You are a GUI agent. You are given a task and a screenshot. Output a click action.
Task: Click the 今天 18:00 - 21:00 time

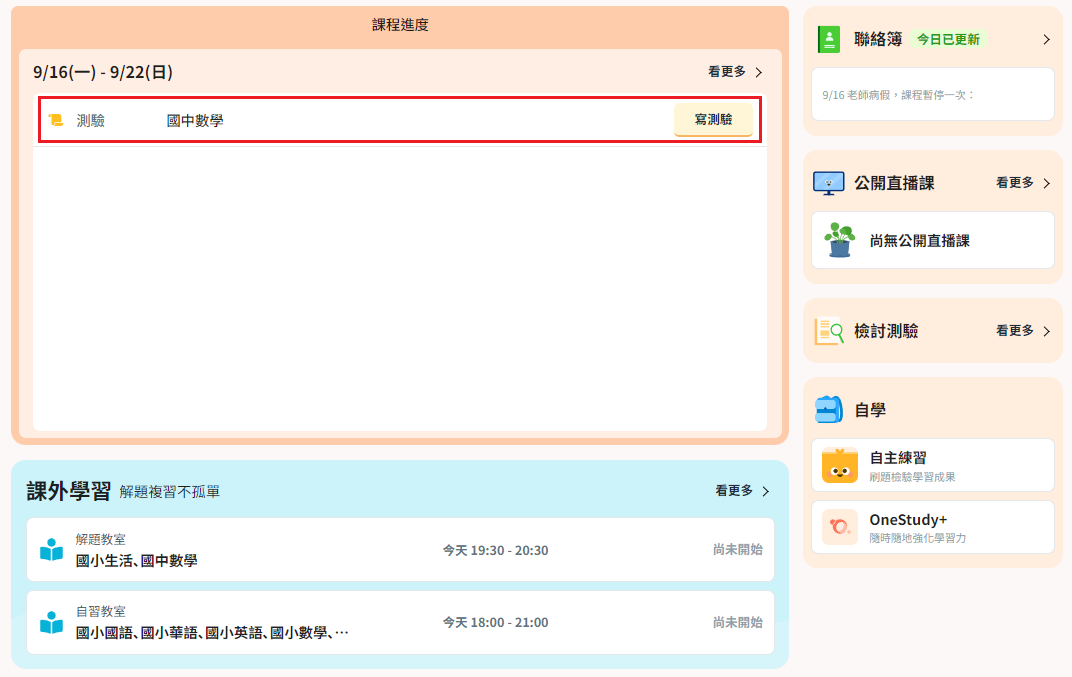496,622
